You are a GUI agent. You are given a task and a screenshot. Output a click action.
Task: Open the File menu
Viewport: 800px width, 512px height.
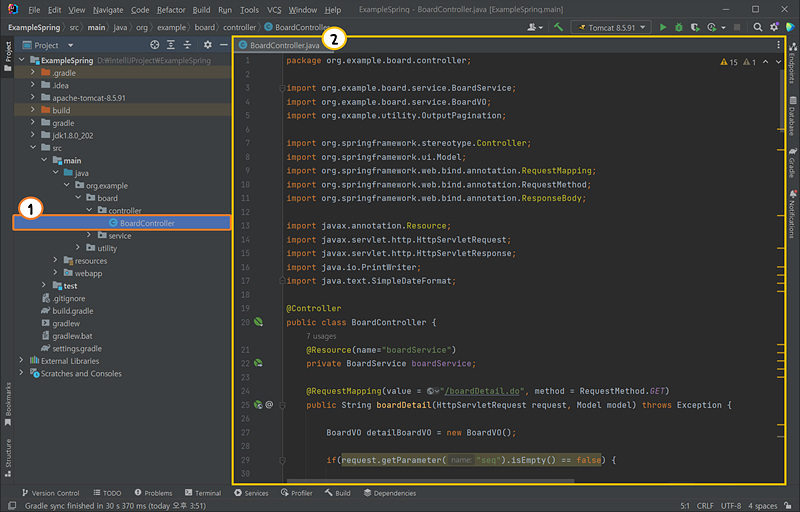pos(34,10)
